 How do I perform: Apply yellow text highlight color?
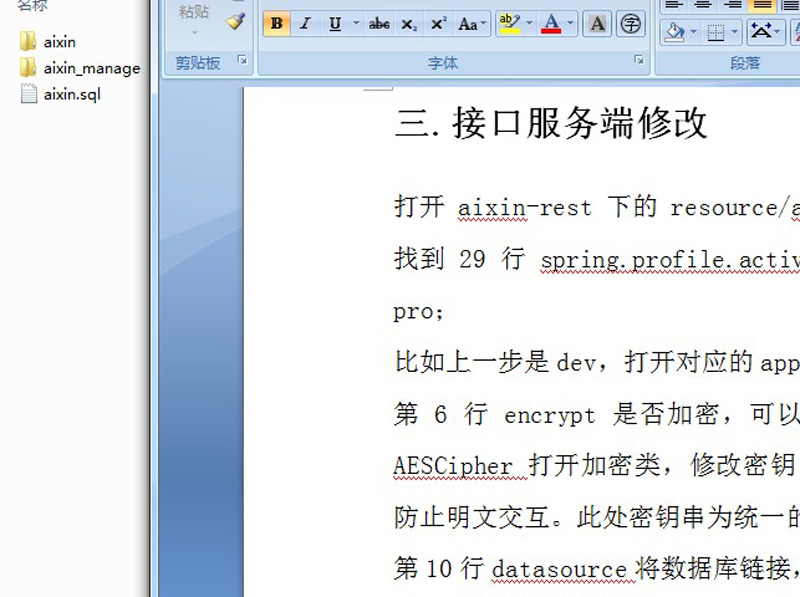(x=508, y=24)
